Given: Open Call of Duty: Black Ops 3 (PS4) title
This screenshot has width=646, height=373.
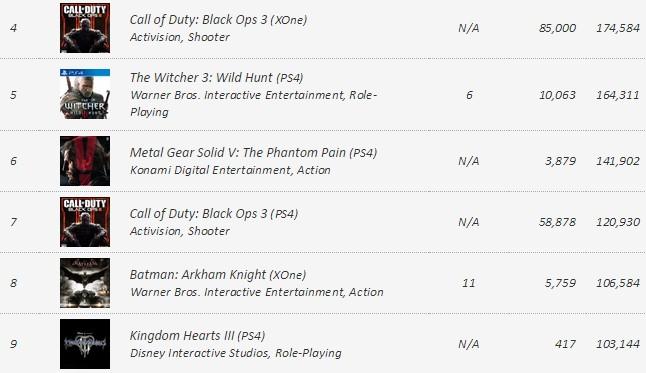Looking at the screenshot, I should click(214, 214).
